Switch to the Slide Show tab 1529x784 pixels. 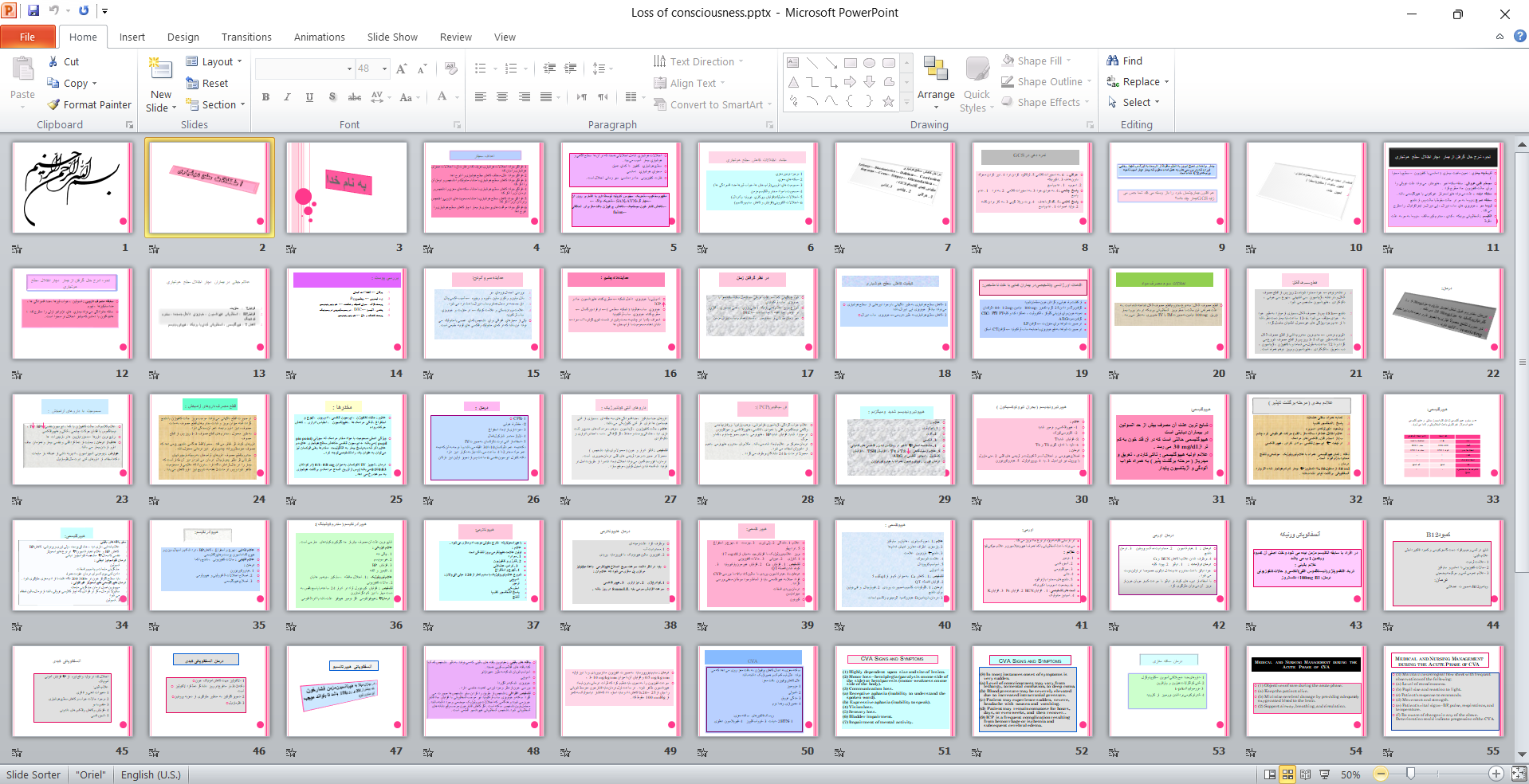pos(392,37)
